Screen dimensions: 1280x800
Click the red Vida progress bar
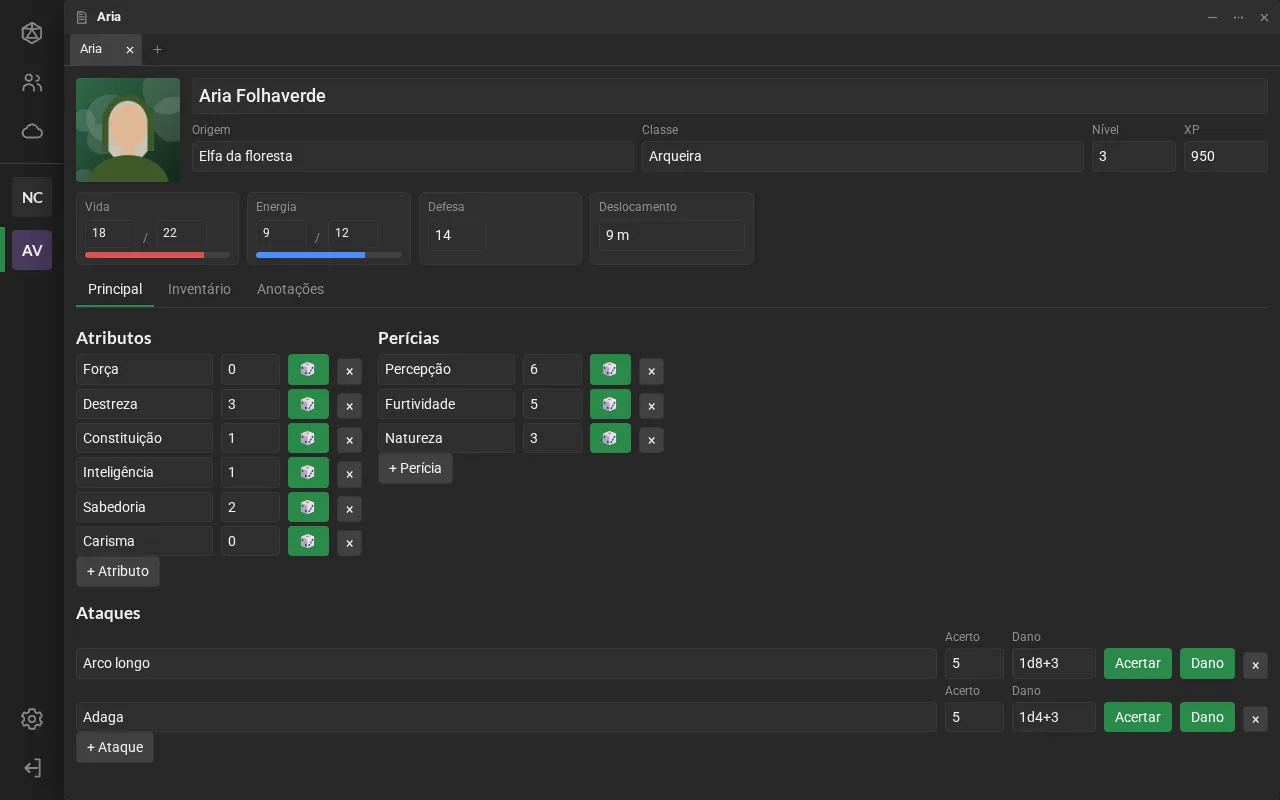157,255
